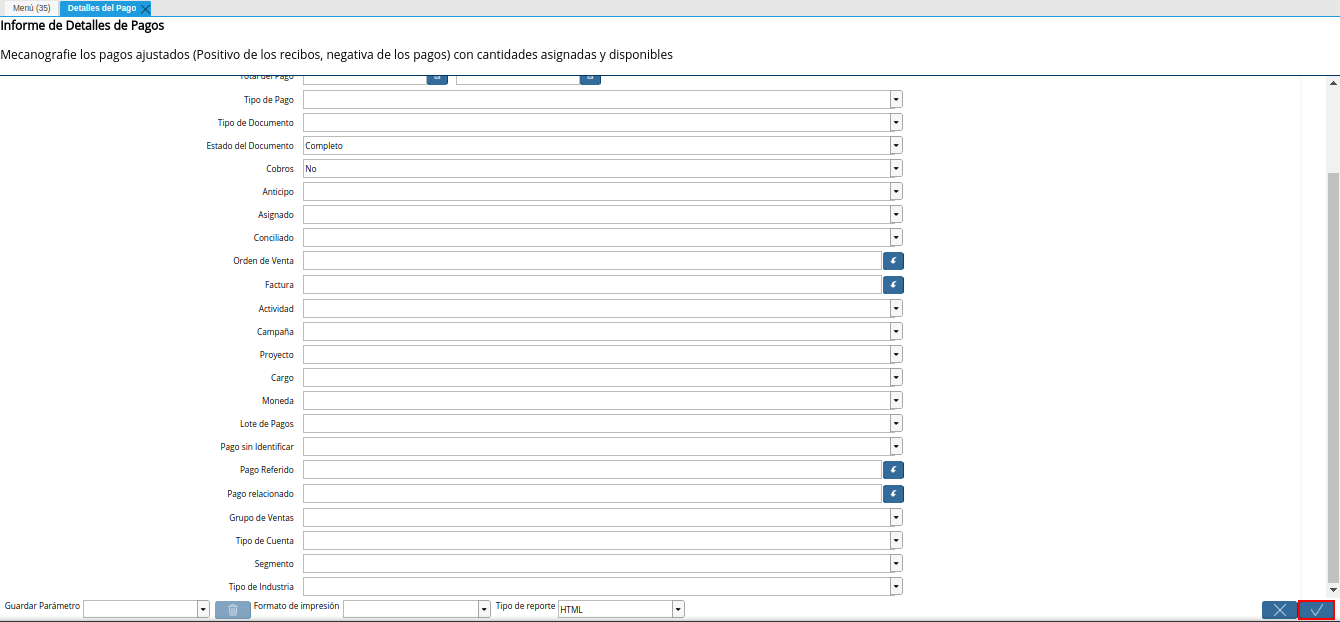This screenshot has height=622, width=1340.
Task: Click the Proyecto input field
Action: pyautogui.click(x=596, y=355)
